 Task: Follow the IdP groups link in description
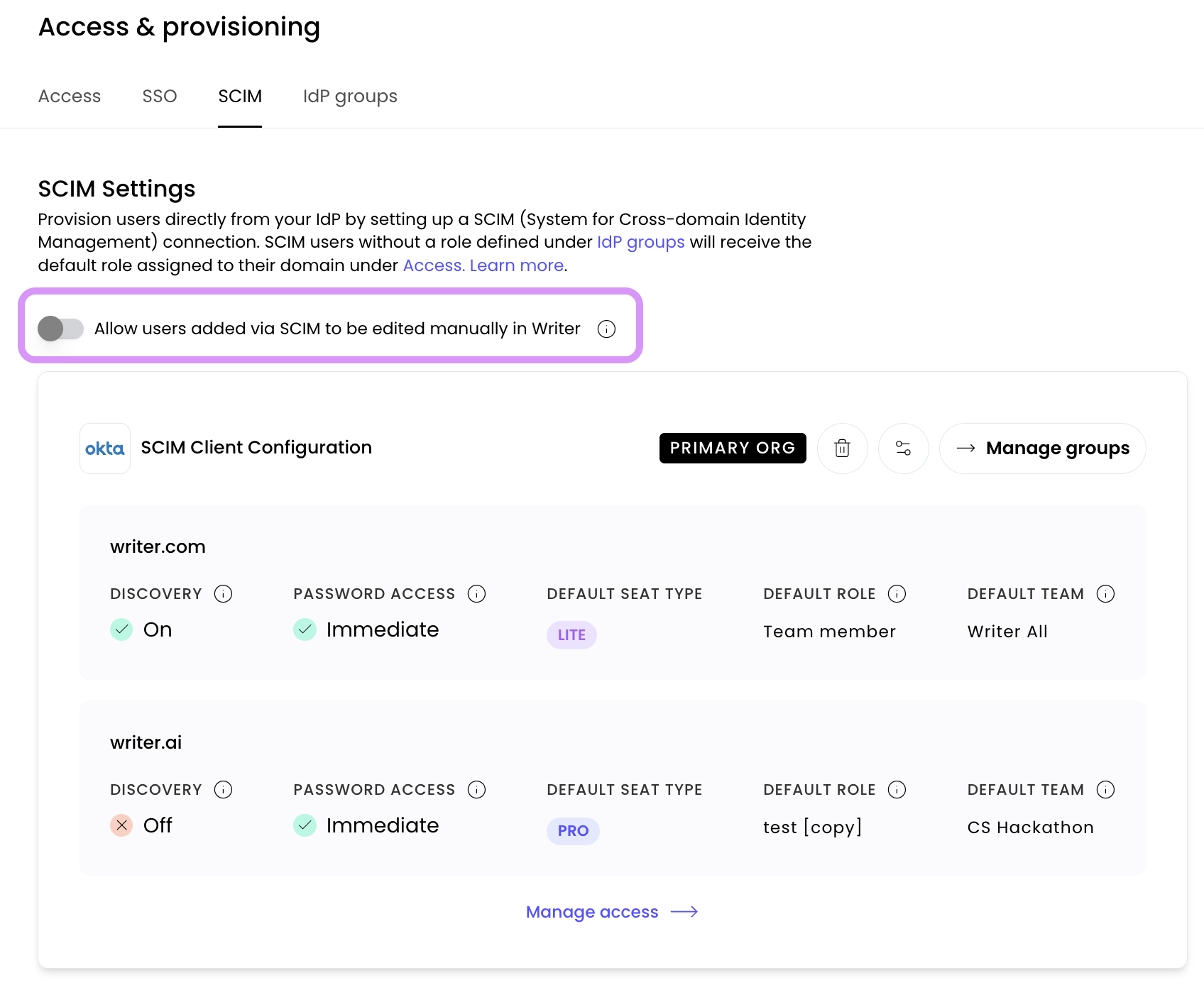[x=641, y=242]
